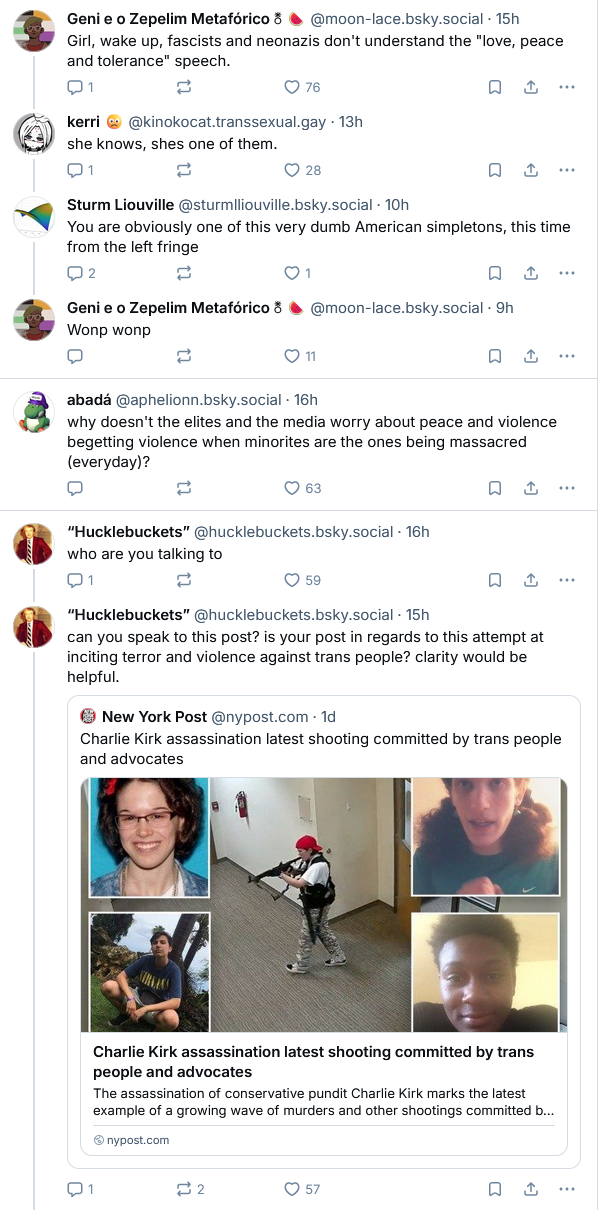This screenshot has width=603, height=1210.
Task: Click abadá's Yoshi avatar
Action: coord(33,412)
